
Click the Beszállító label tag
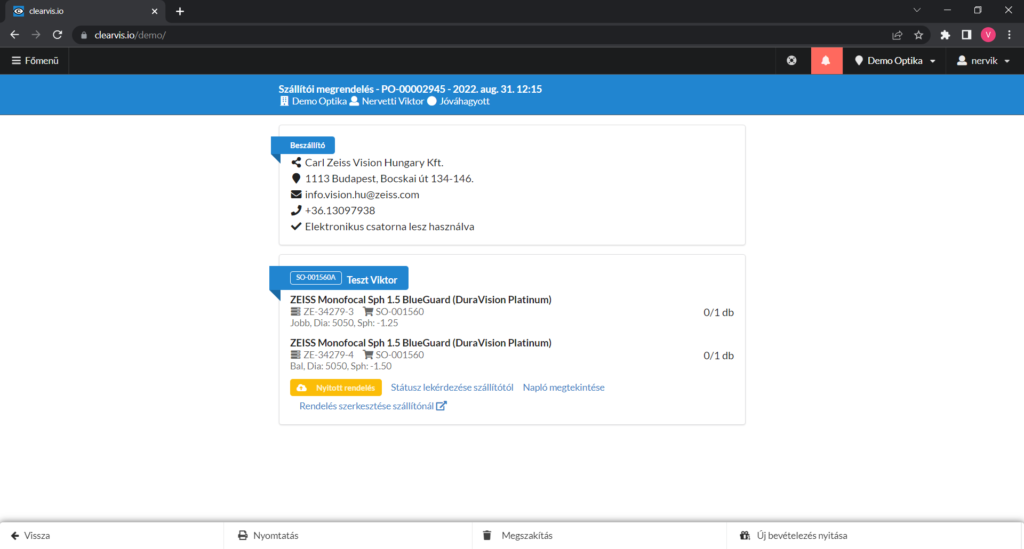point(307,145)
